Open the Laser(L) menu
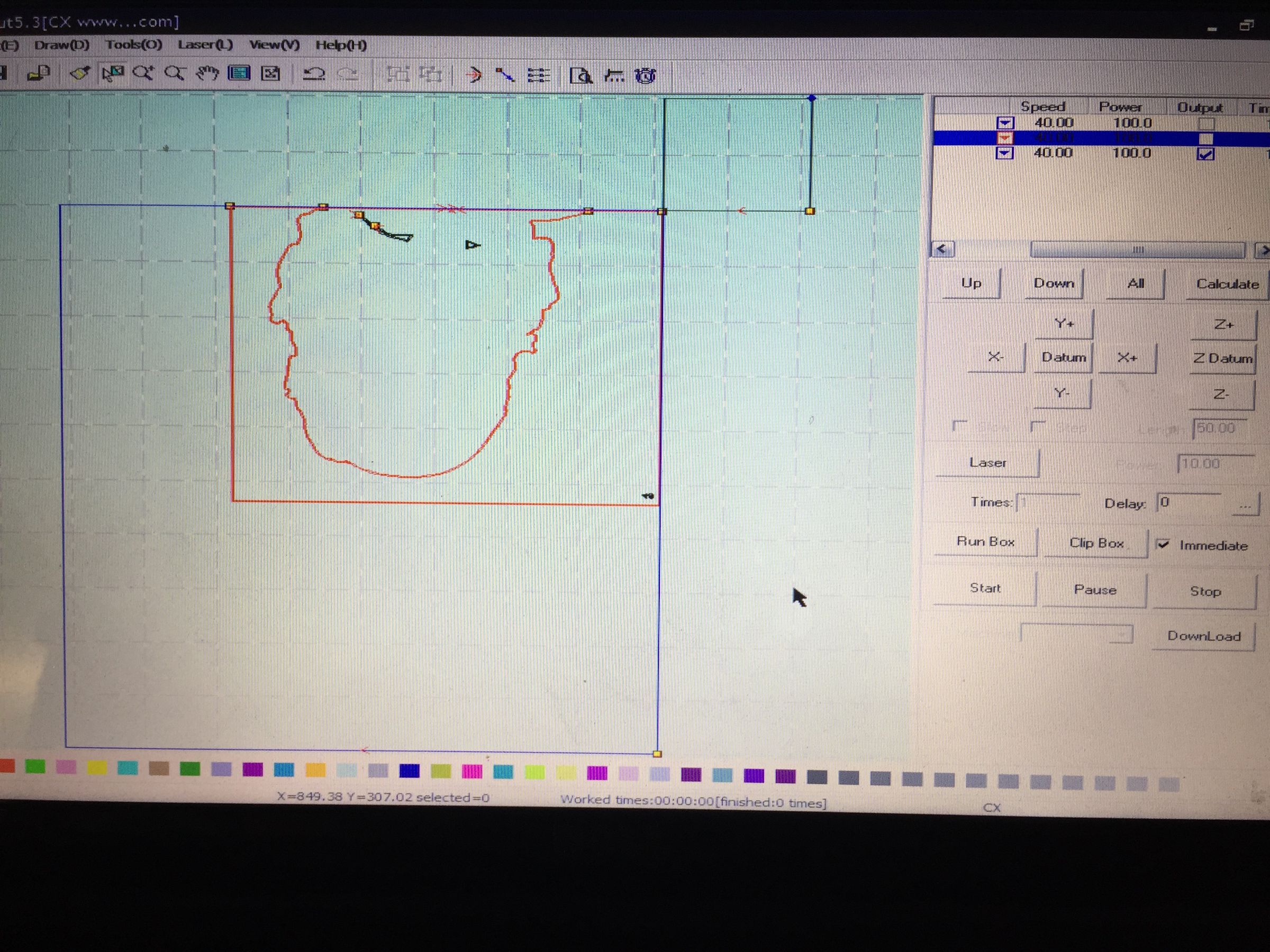 (205, 45)
